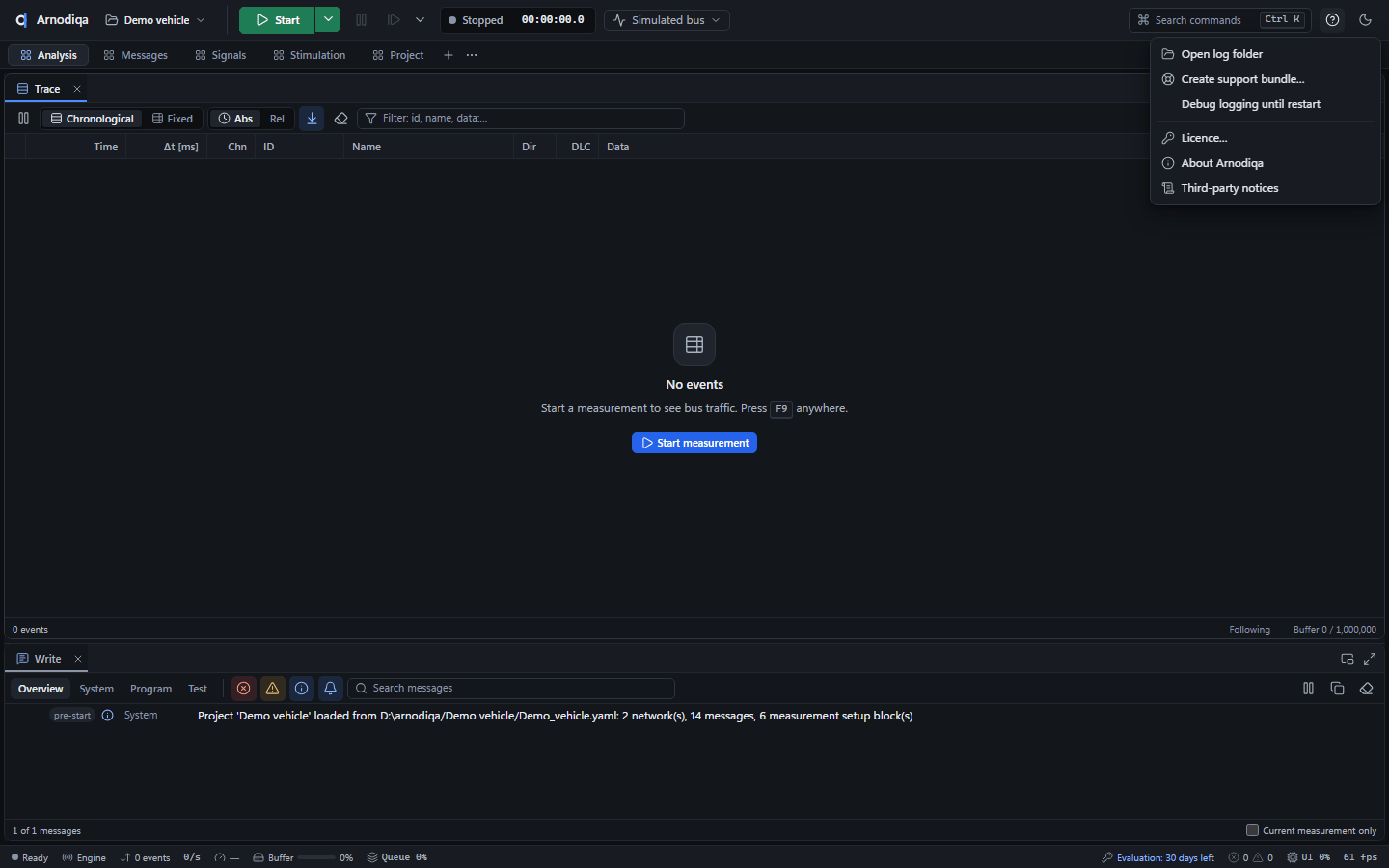Maximize the Write panel expand icon

pyautogui.click(x=1370, y=659)
